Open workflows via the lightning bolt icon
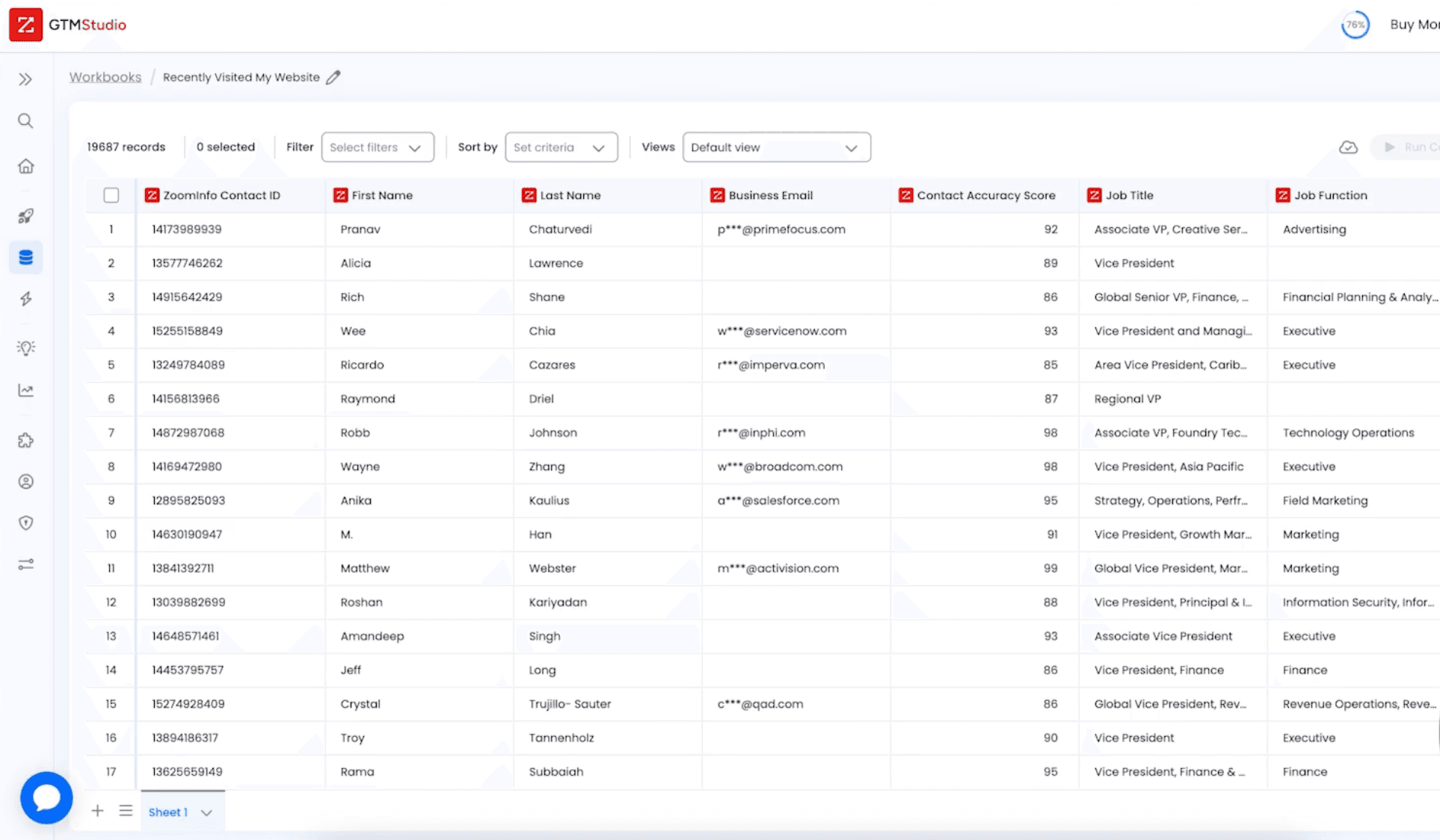 (25, 298)
